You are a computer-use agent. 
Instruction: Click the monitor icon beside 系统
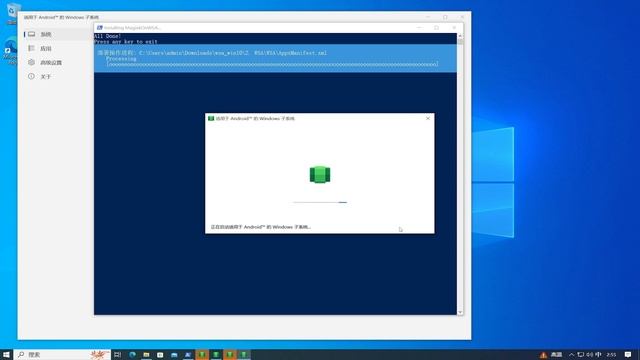tap(31, 34)
